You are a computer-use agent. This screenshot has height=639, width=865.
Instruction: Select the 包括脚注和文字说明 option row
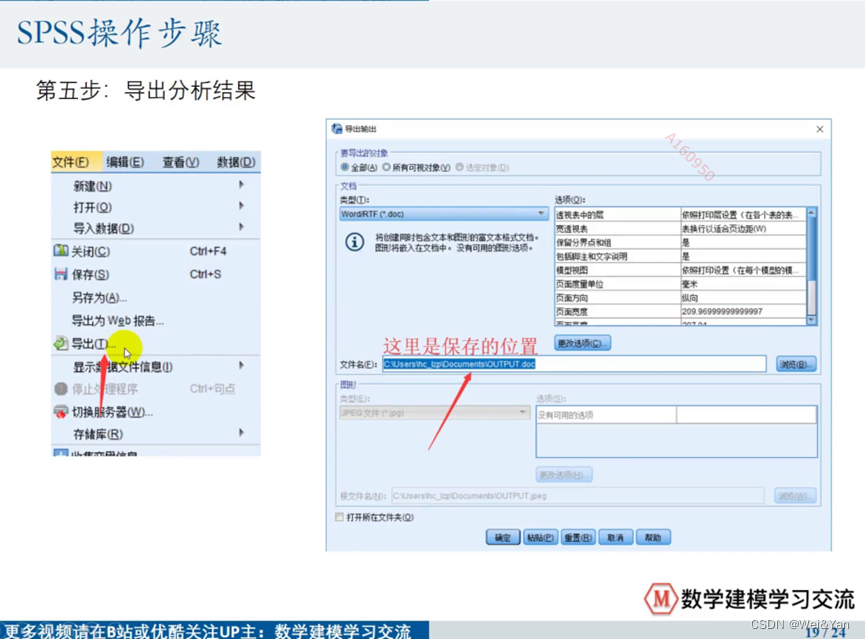tap(680, 256)
